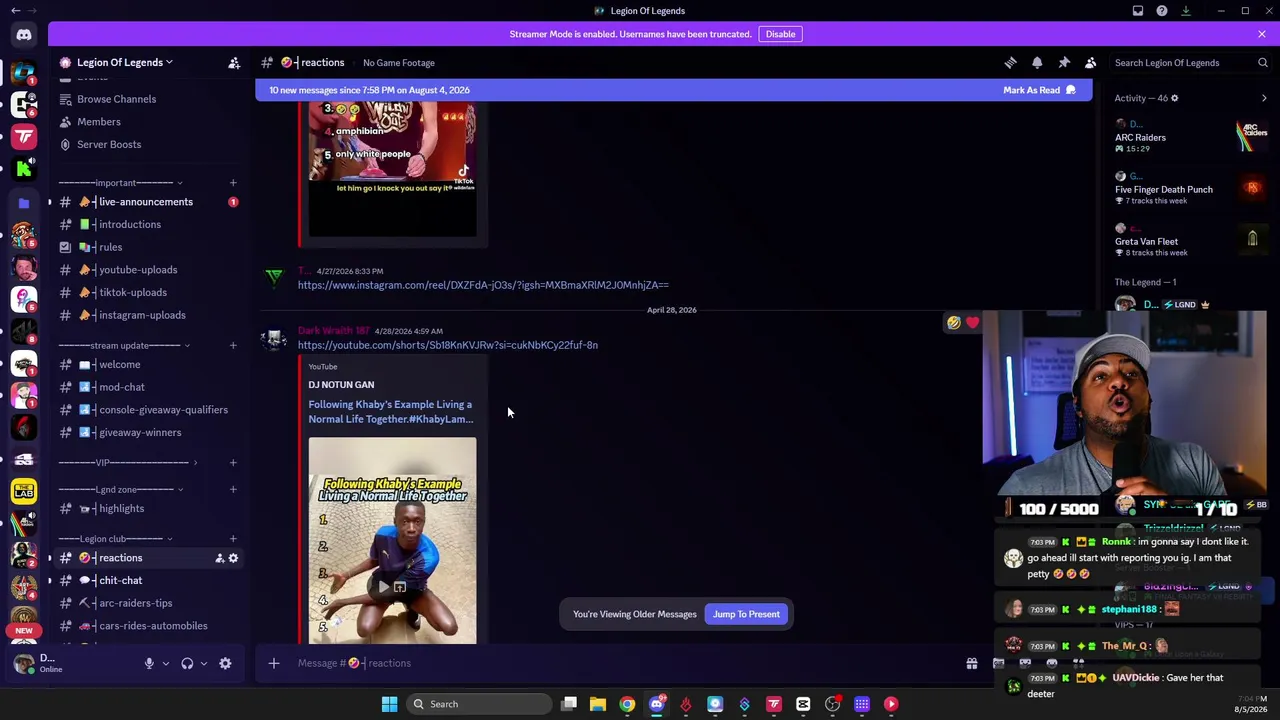
Task: Open Discord inbox icon in title bar
Action: pyautogui.click(x=1138, y=11)
